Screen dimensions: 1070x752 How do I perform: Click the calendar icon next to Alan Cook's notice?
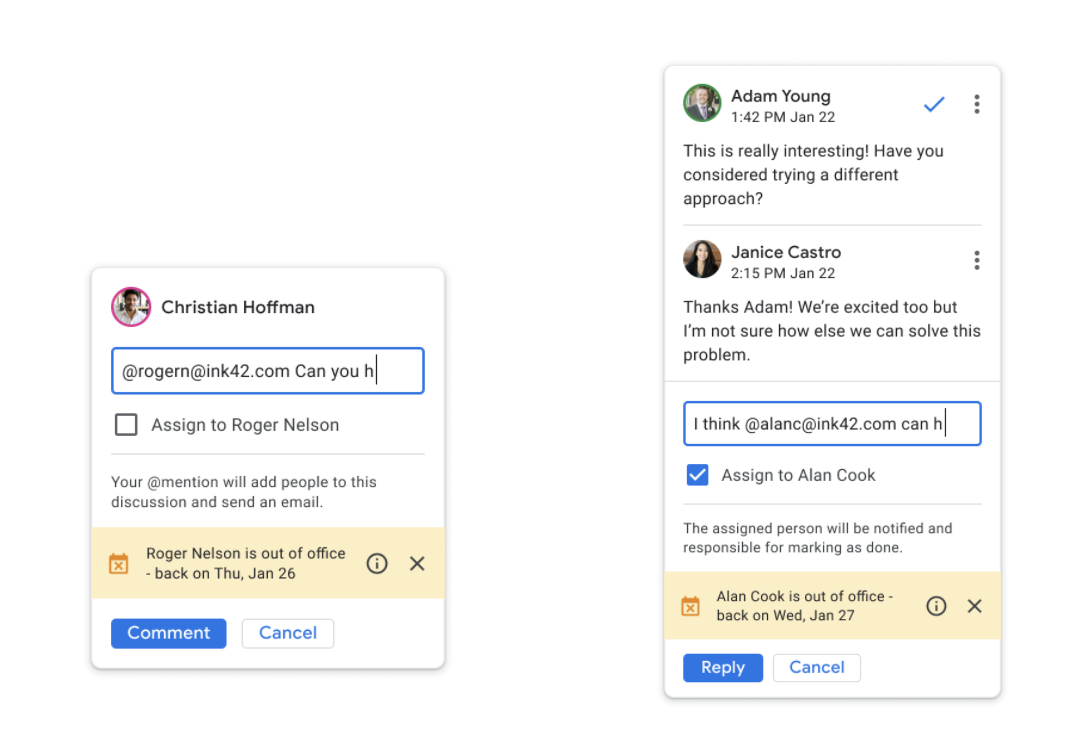pos(690,605)
